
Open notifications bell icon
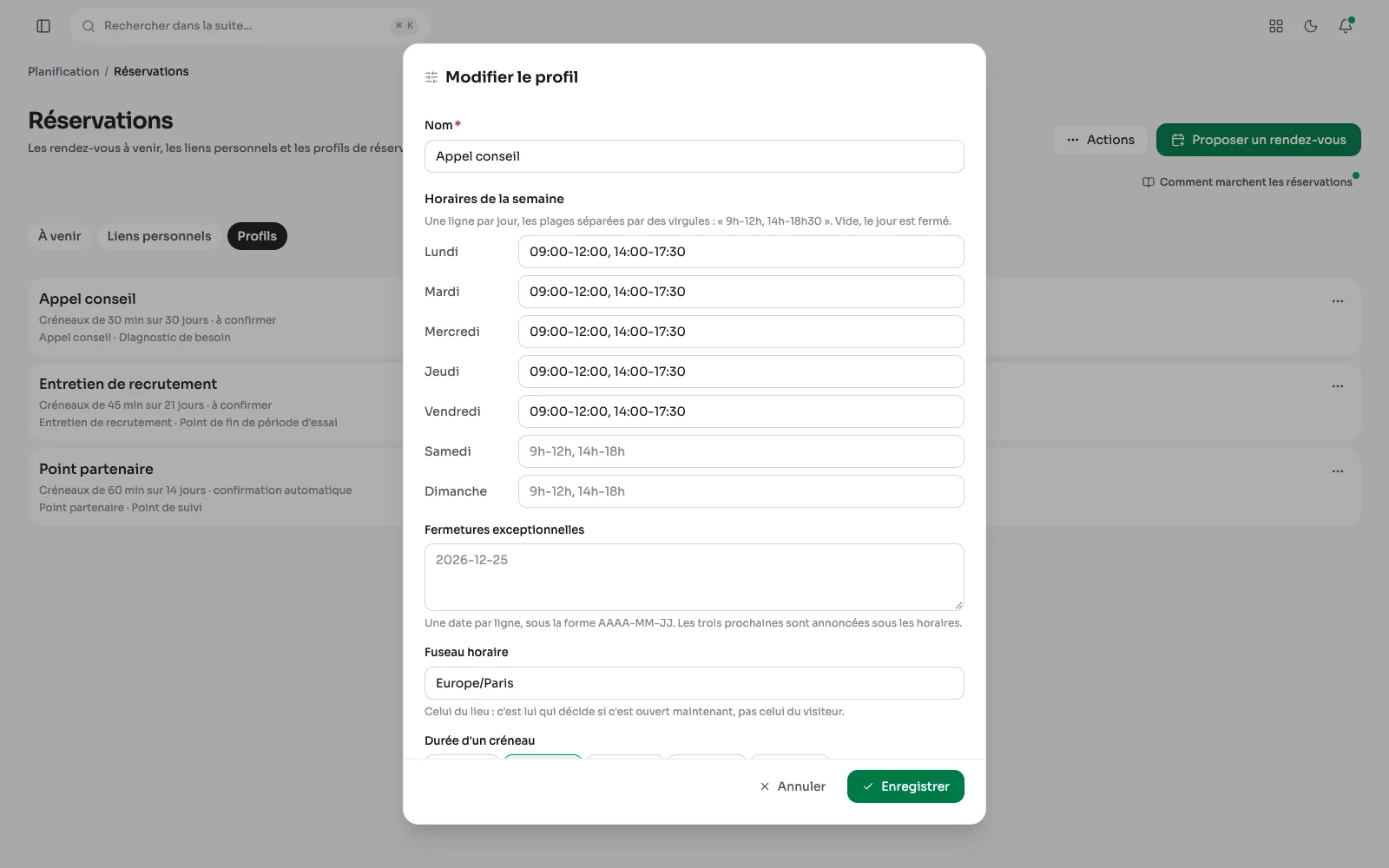coord(1346,26)
